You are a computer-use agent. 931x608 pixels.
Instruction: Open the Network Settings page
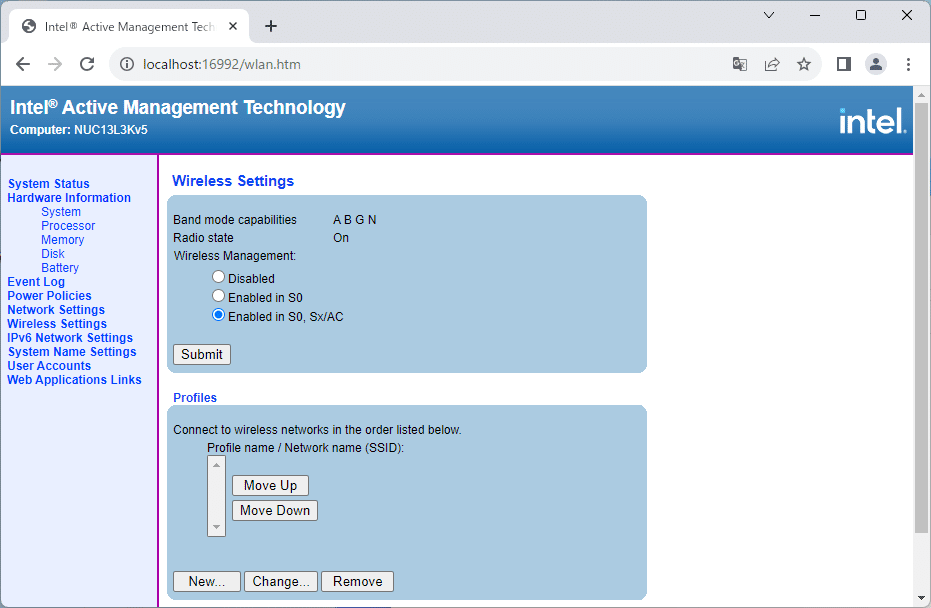tap(56, 310)
